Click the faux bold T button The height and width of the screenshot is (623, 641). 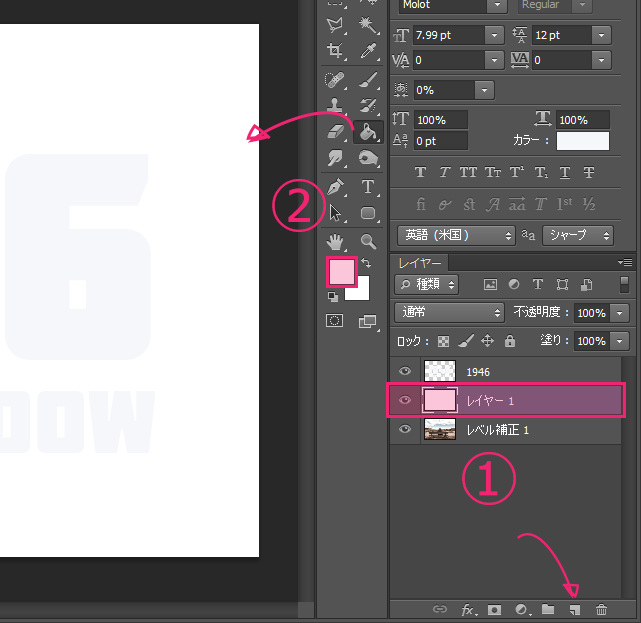pos(419,173)
